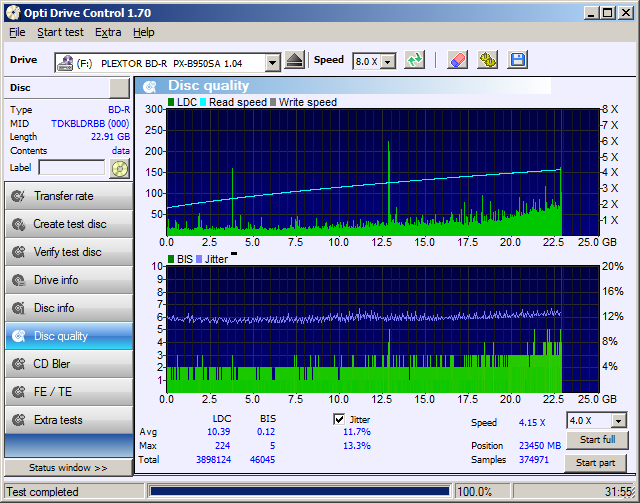
Task: Expand the Speed 8.0 X dropdown
Action: coord(388,62)
